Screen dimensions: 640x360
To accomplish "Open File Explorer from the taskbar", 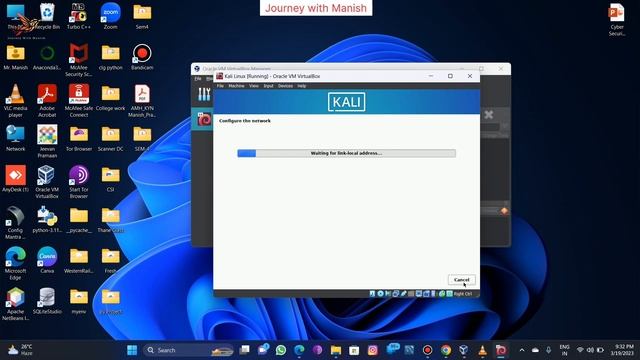I will tap(336, 350).
